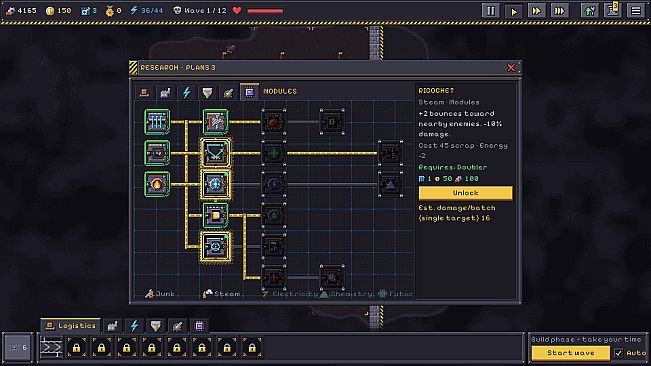Open the factory tab in the build bar
Viewport: 651px width, 366px height.
(x=113, y=326)
